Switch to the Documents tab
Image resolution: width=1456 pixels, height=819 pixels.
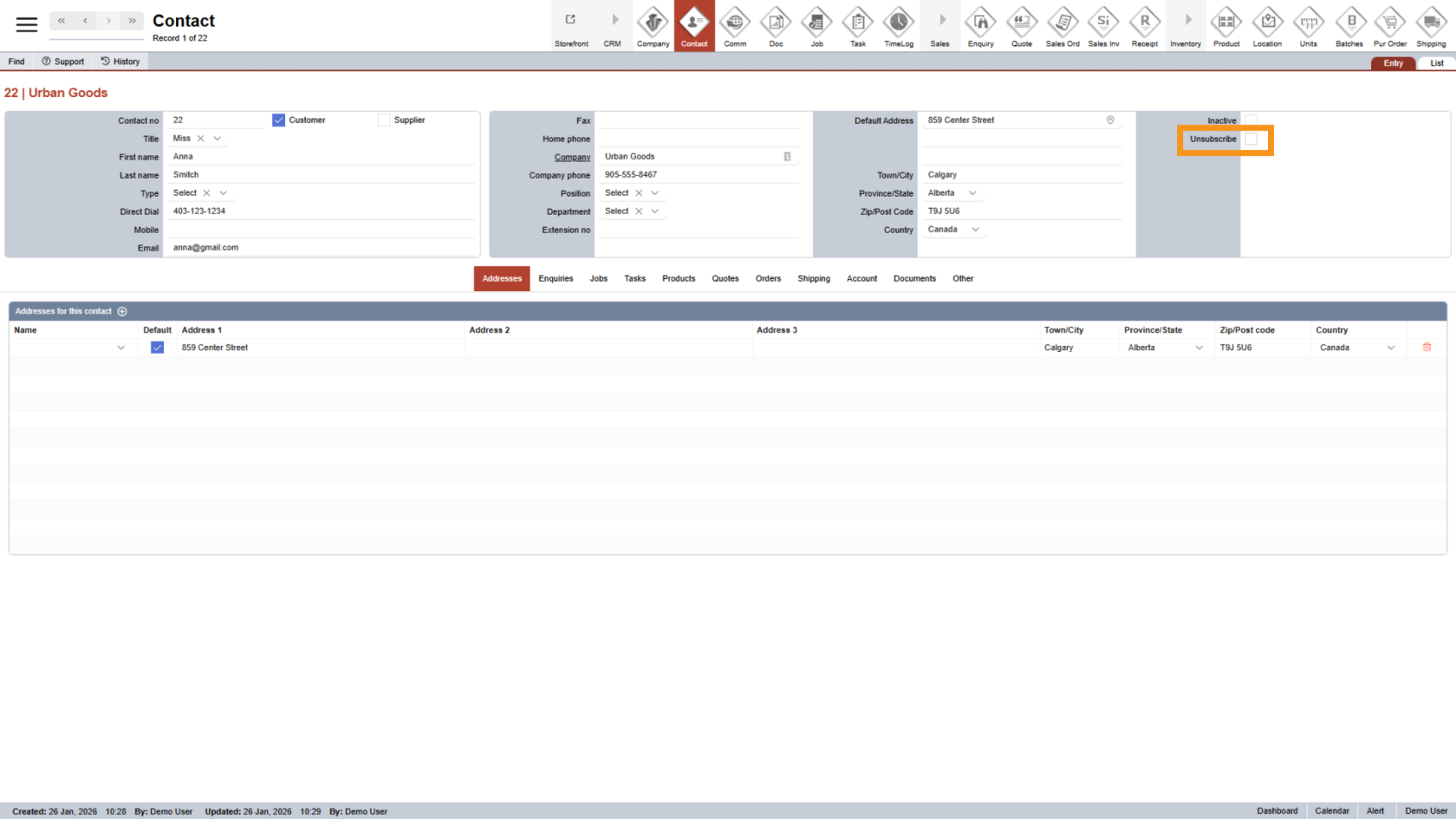[x=914, y=278]
